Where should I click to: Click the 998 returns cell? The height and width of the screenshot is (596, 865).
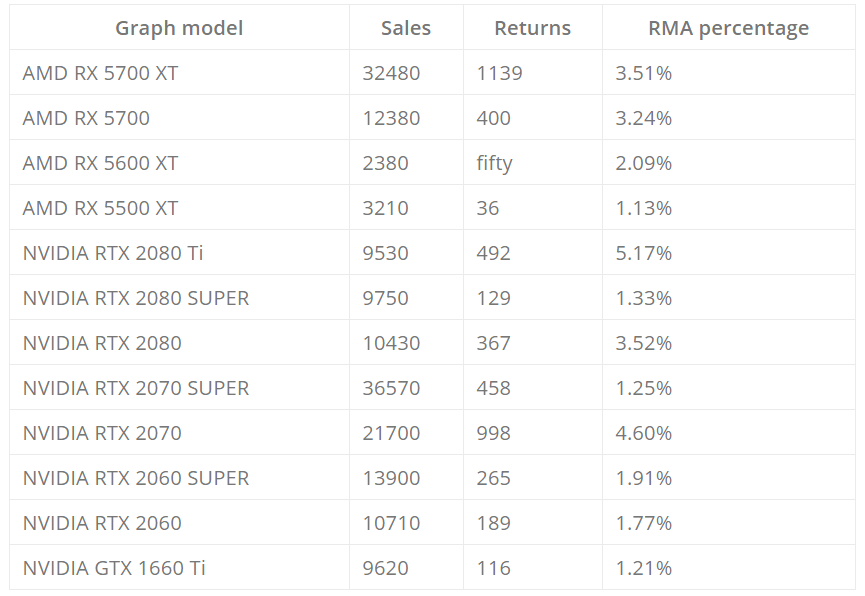pyautogui.click(x=493, y=433)
